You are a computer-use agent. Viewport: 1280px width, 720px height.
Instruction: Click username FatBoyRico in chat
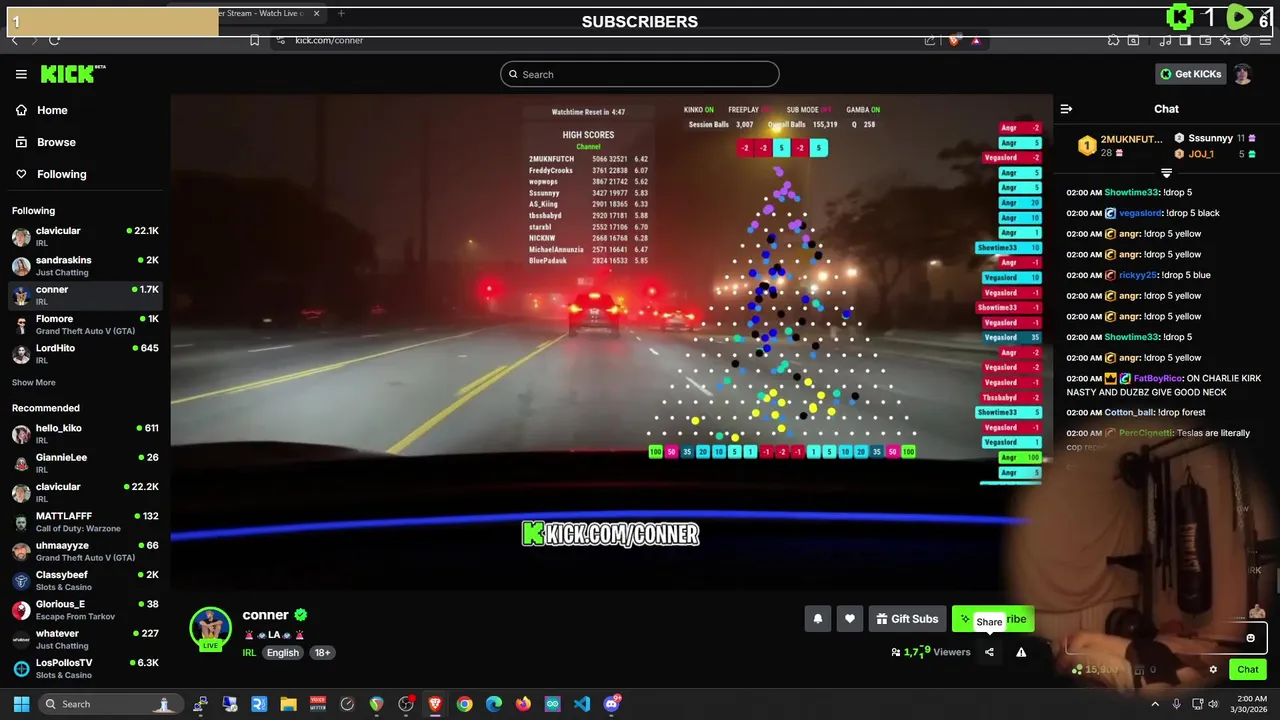click(1158, 379)
